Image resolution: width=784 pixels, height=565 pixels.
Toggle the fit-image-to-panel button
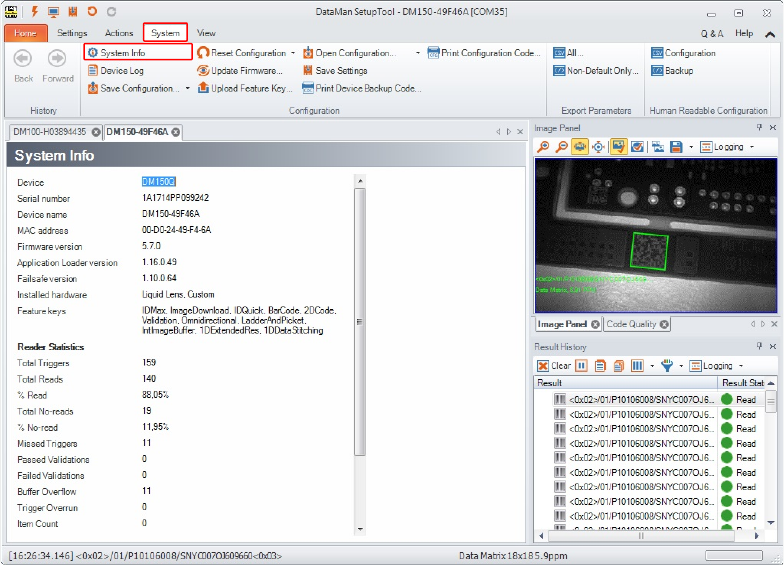pyautogui.click(x=580, y=147)
